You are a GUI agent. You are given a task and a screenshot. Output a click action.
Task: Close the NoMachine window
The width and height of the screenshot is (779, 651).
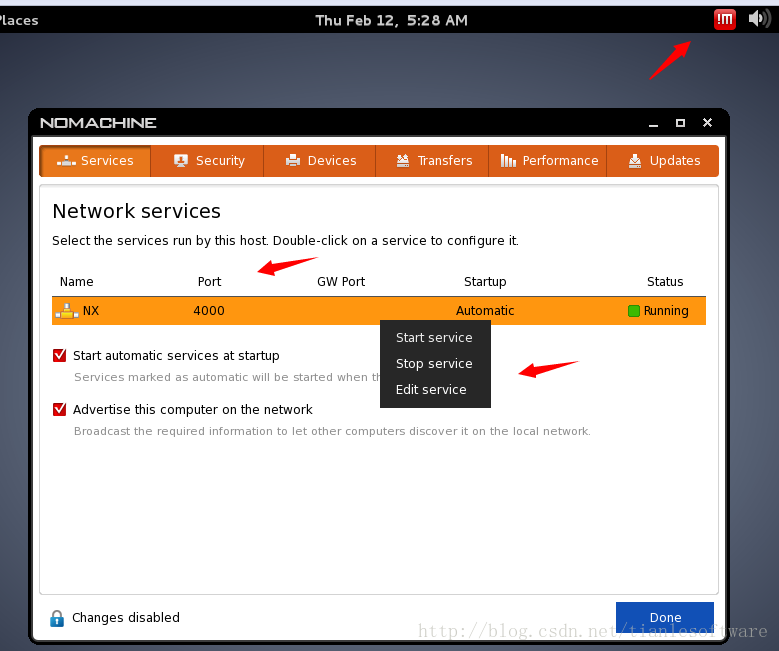(707, 122)
